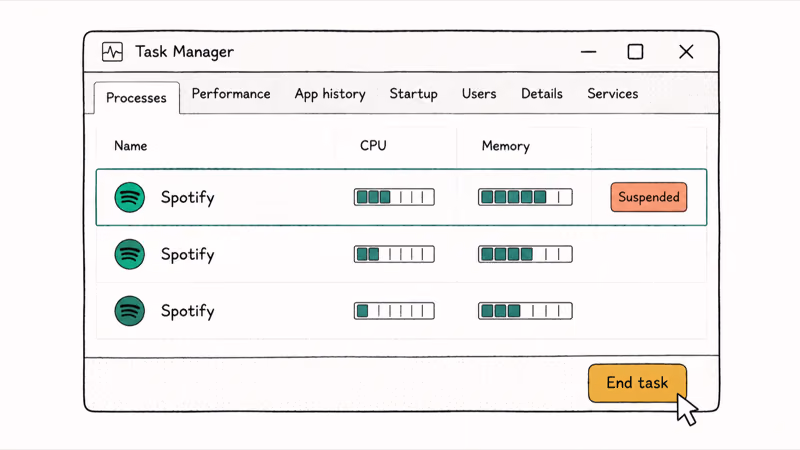The height and width of the screenshot is (450, 800).
Task: Click the Spotify icon in the bottom row
Action: (x=130, y=311)
